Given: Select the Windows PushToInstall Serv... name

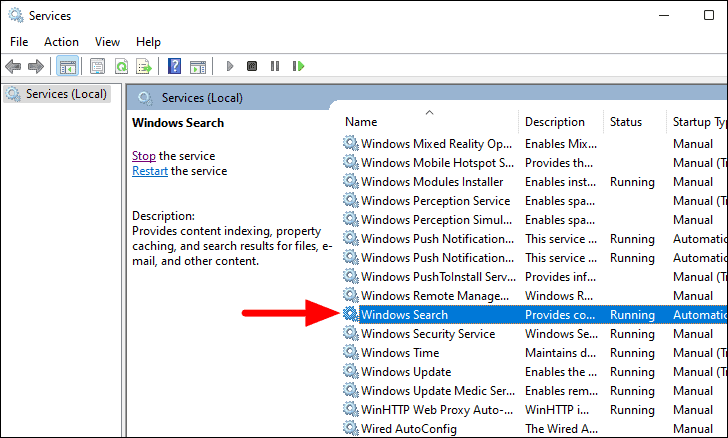Looking at the screenshot, I should (438, 277).
